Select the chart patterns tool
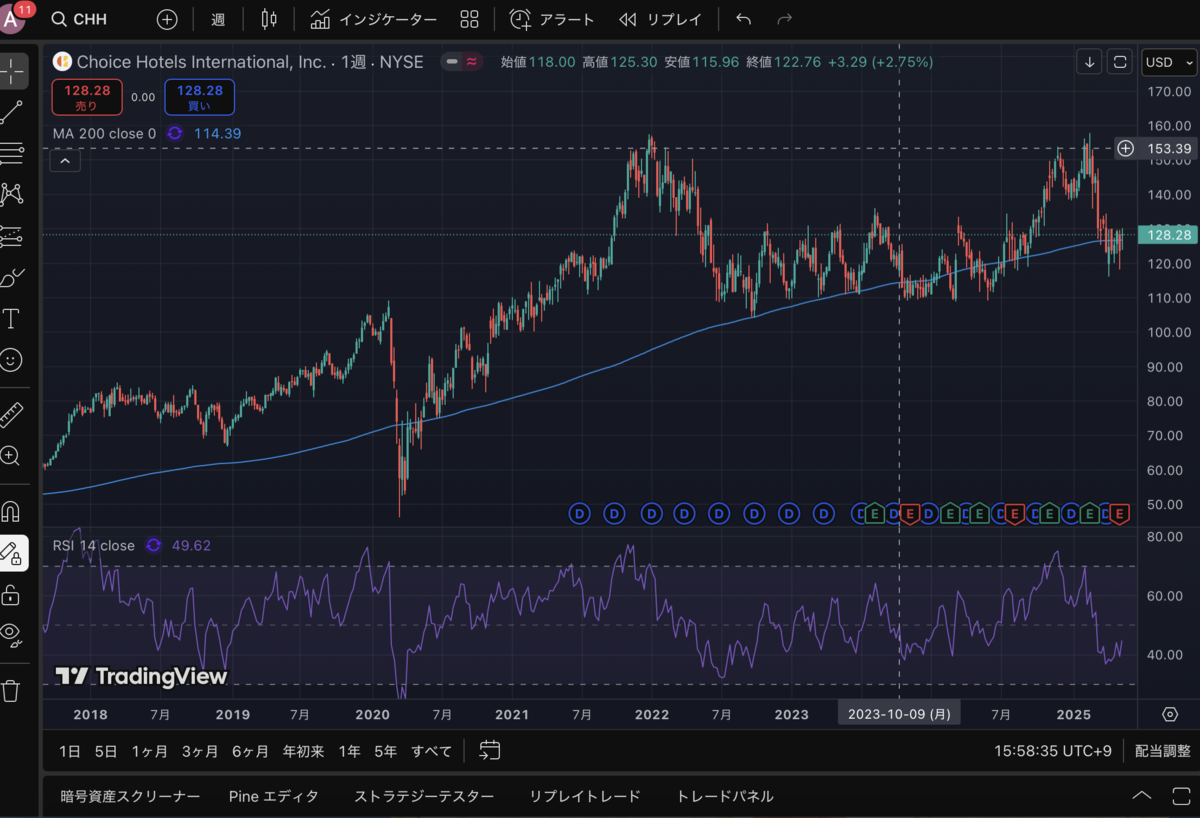The width and height of the screenshot is (1200, 818). [11, 194]
